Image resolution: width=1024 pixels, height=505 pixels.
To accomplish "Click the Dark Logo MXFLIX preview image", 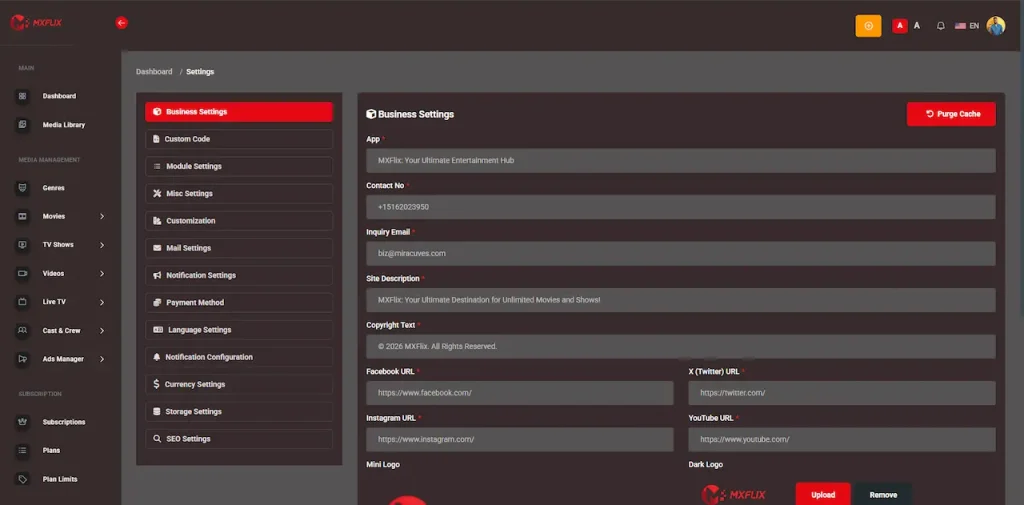I will [733, 495].
